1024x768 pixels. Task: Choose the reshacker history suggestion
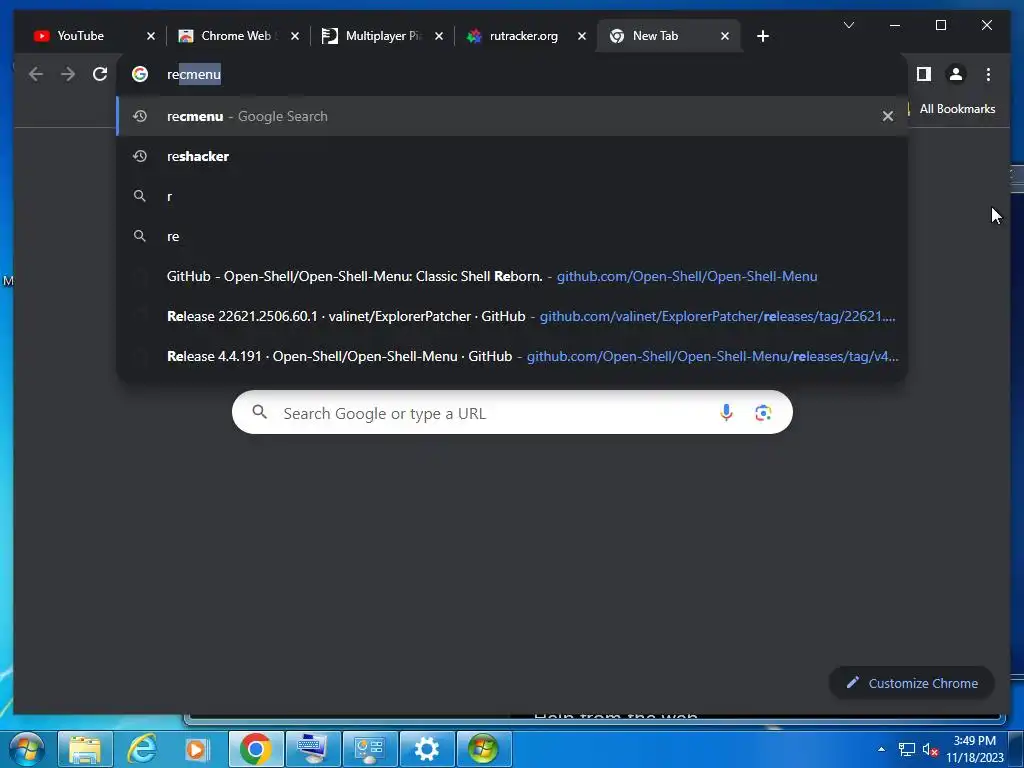[512, 156]
